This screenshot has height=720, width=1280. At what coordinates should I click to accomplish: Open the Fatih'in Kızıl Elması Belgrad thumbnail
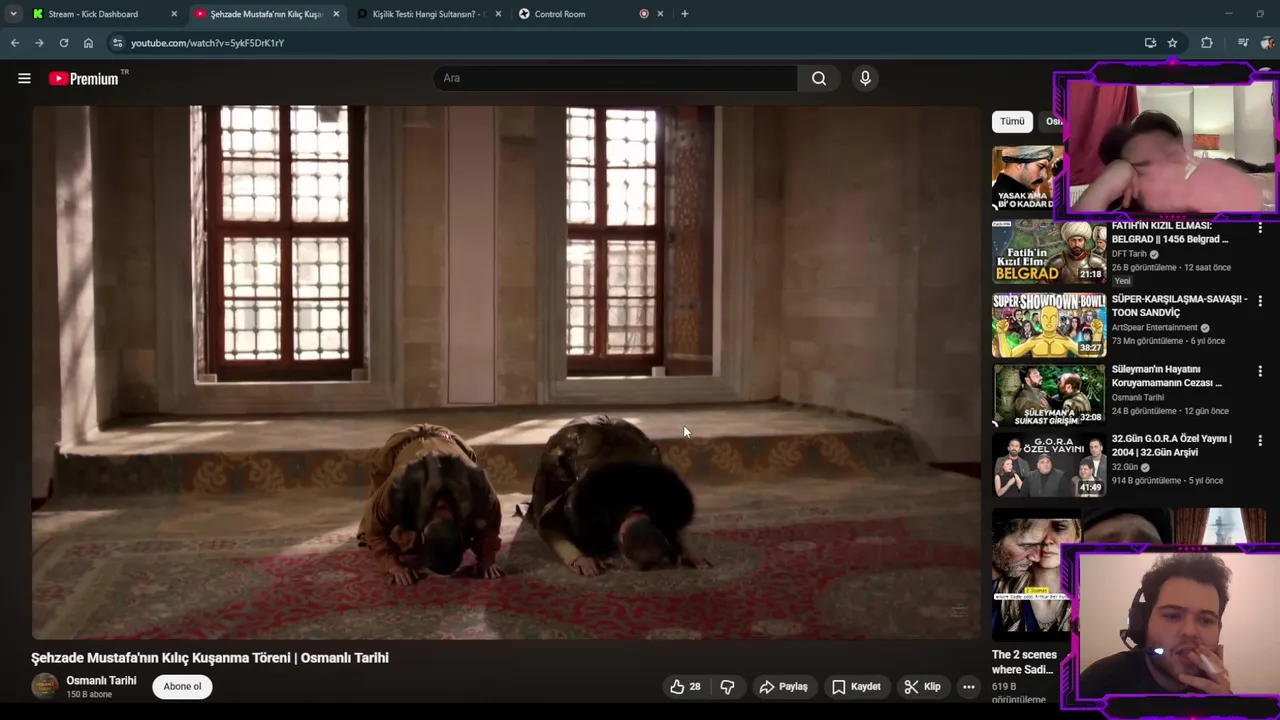coord(1049,252)
